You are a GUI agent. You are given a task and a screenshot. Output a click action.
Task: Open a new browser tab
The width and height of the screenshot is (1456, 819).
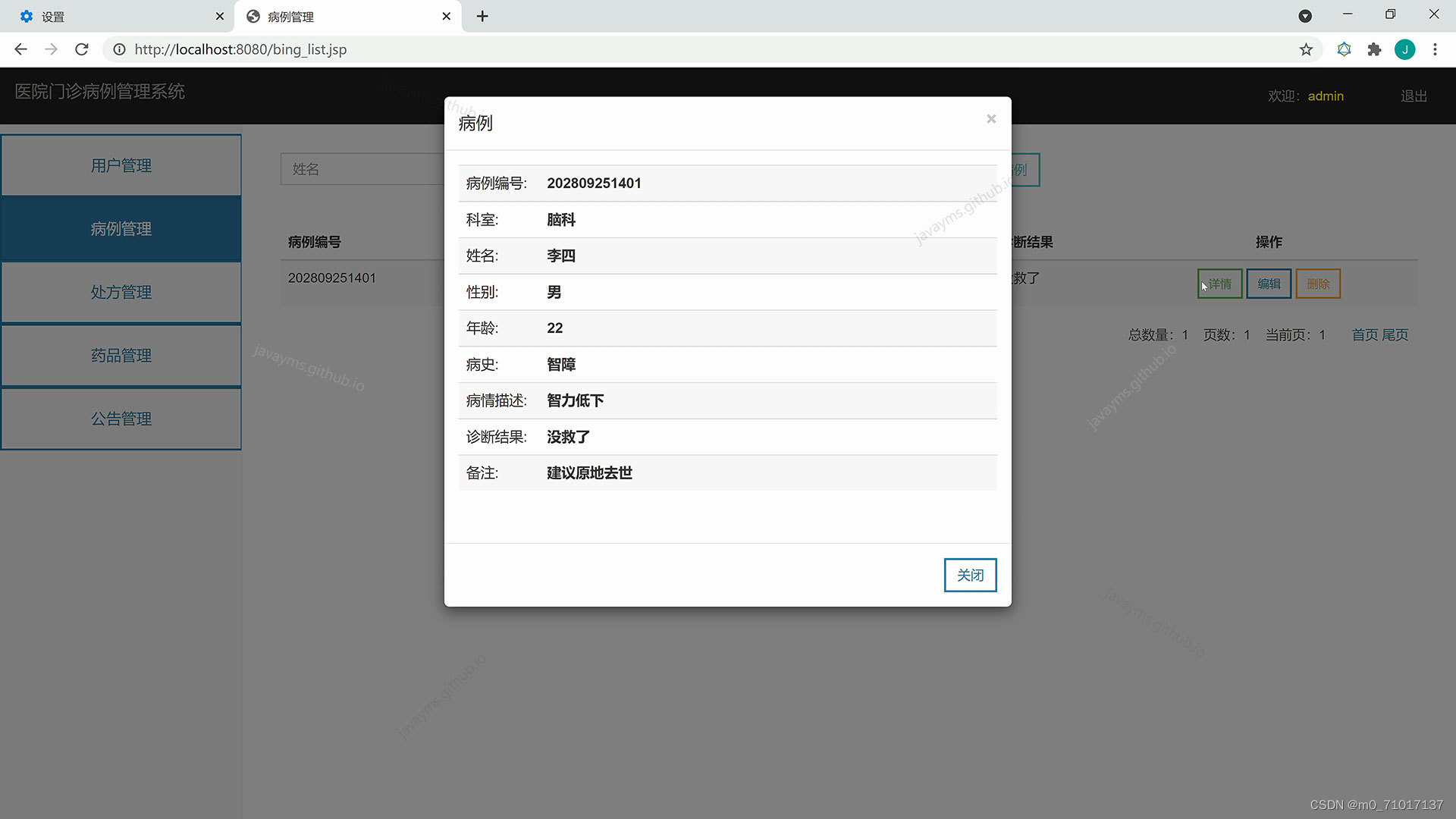click(482, 16)
